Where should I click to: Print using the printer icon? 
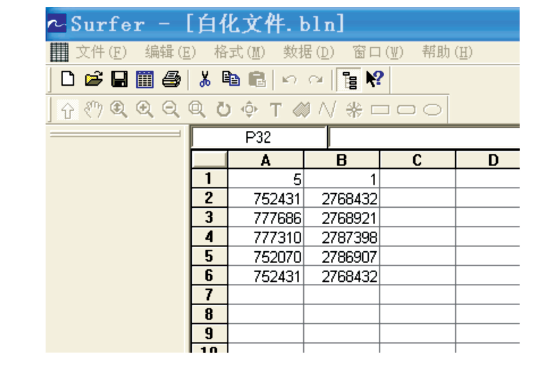click(x=171, y=79)
